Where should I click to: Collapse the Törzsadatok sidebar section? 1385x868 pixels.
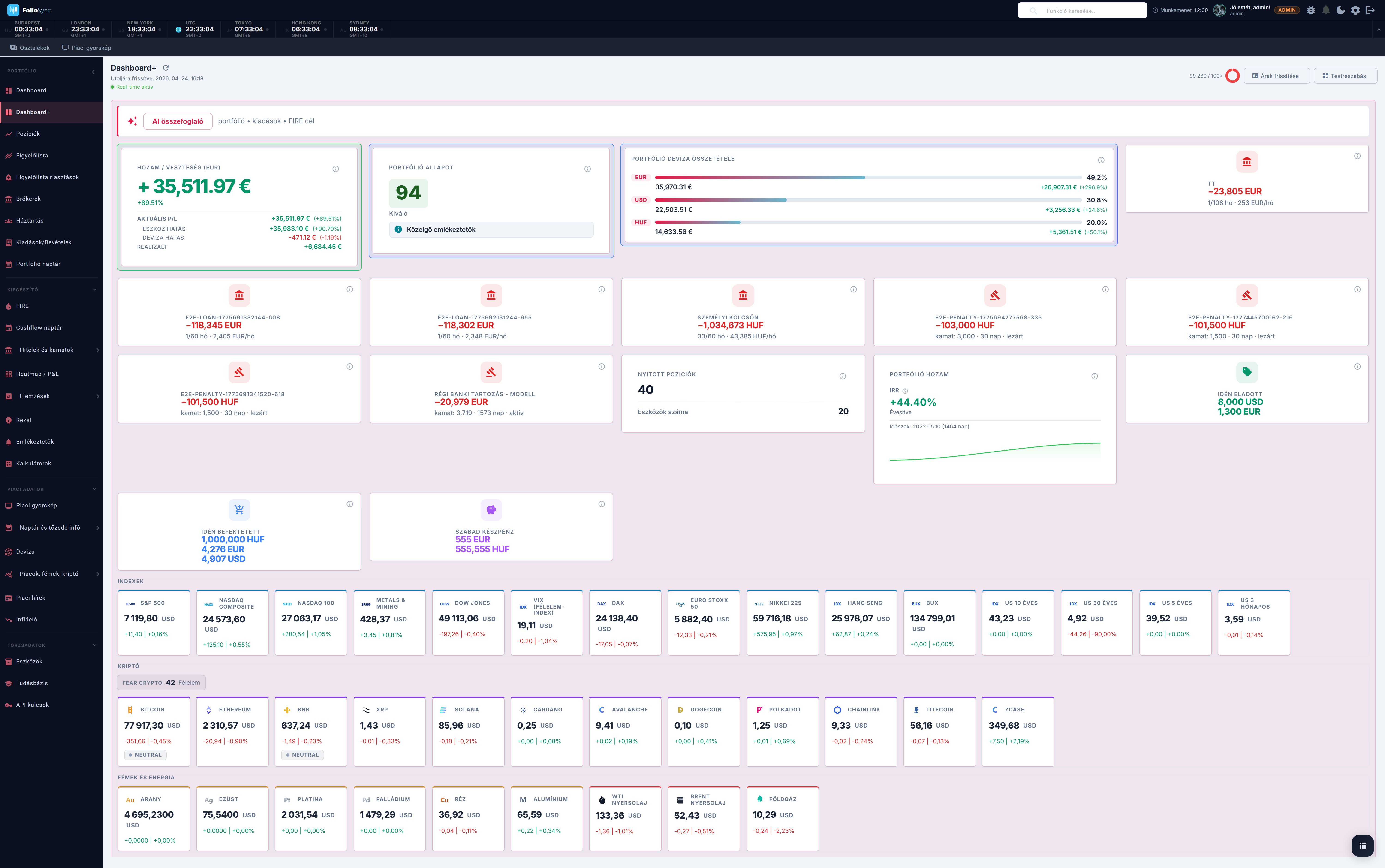[95, 645]
